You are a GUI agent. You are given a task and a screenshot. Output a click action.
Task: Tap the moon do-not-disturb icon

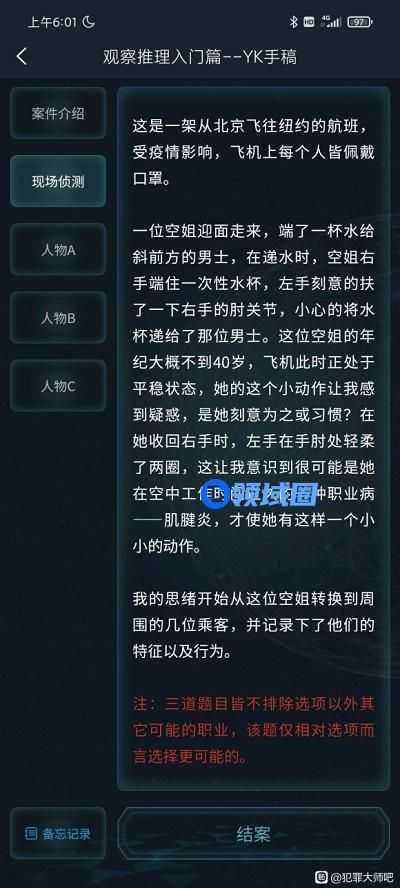(x=88, y=22)
